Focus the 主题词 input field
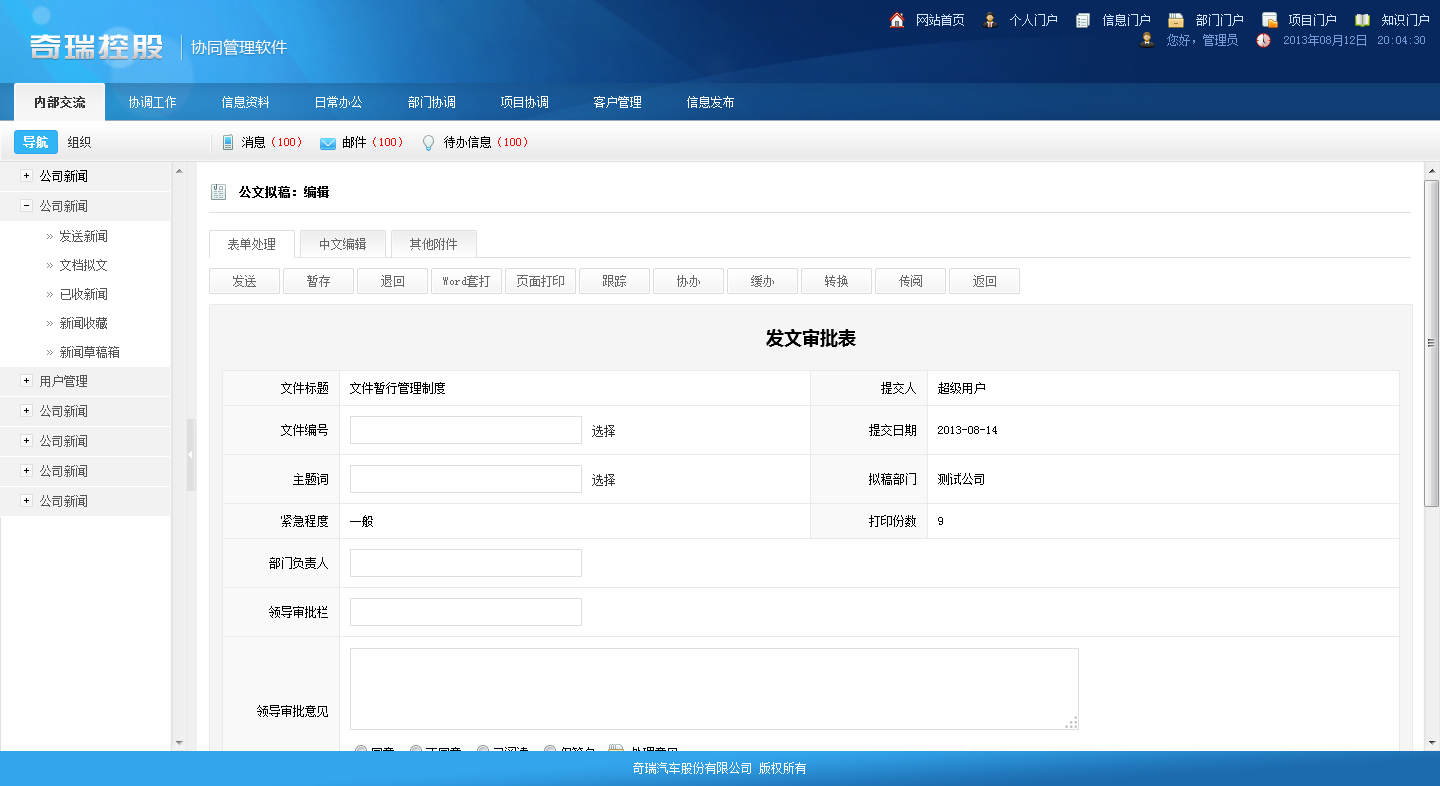The height and width of the screenshot is (786, 1440). 466,479
